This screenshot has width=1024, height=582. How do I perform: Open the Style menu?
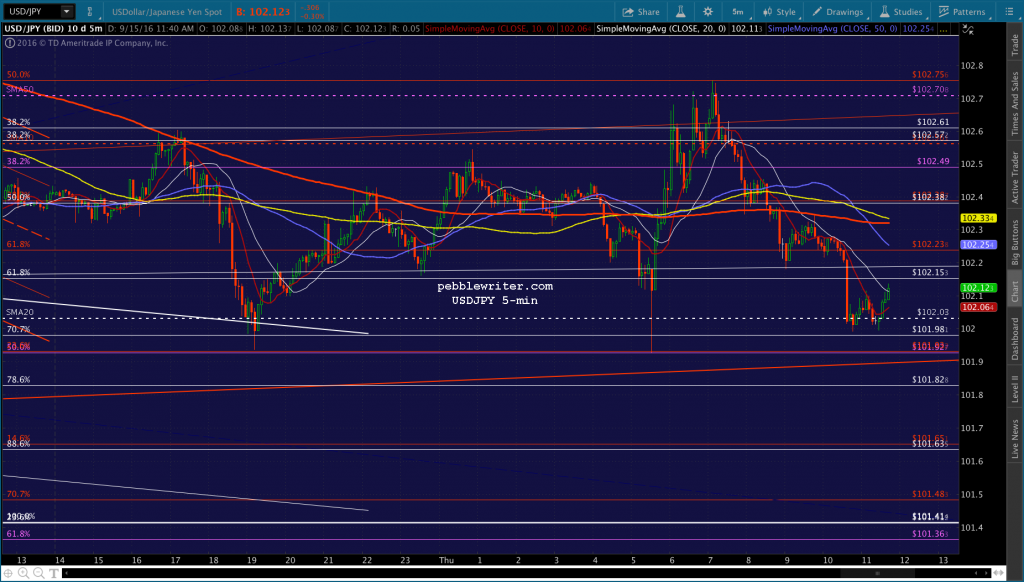point(779,12)
